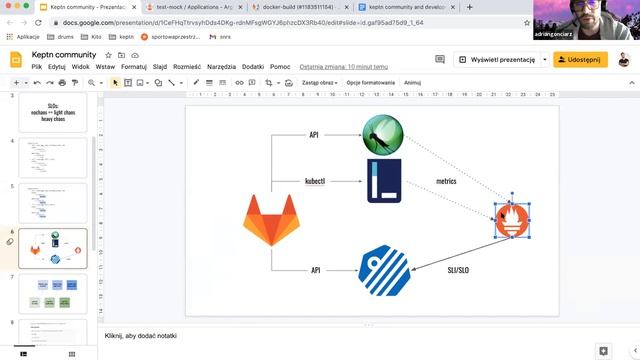Image resolution: width=640 pixels, height=360 pixels.
Task: Open the comment history
Action: [x=440, y=60]
